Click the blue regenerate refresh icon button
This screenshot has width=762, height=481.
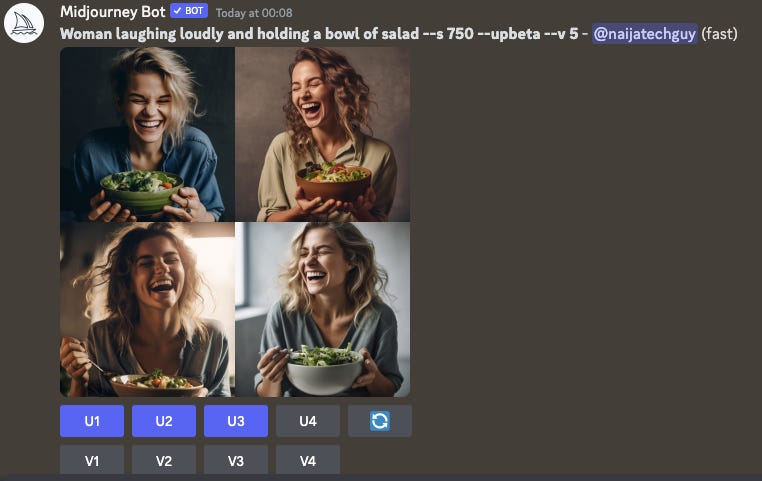pyautogui.click(x=380, y=421)
